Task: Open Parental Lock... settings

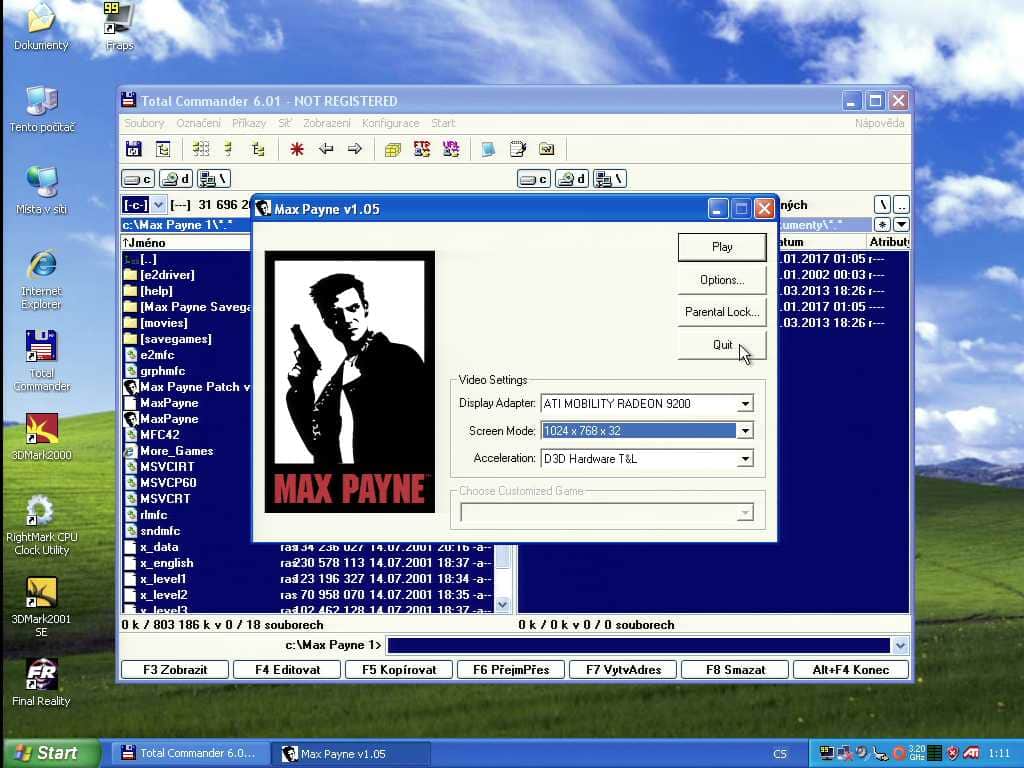Action: [722, 312]
